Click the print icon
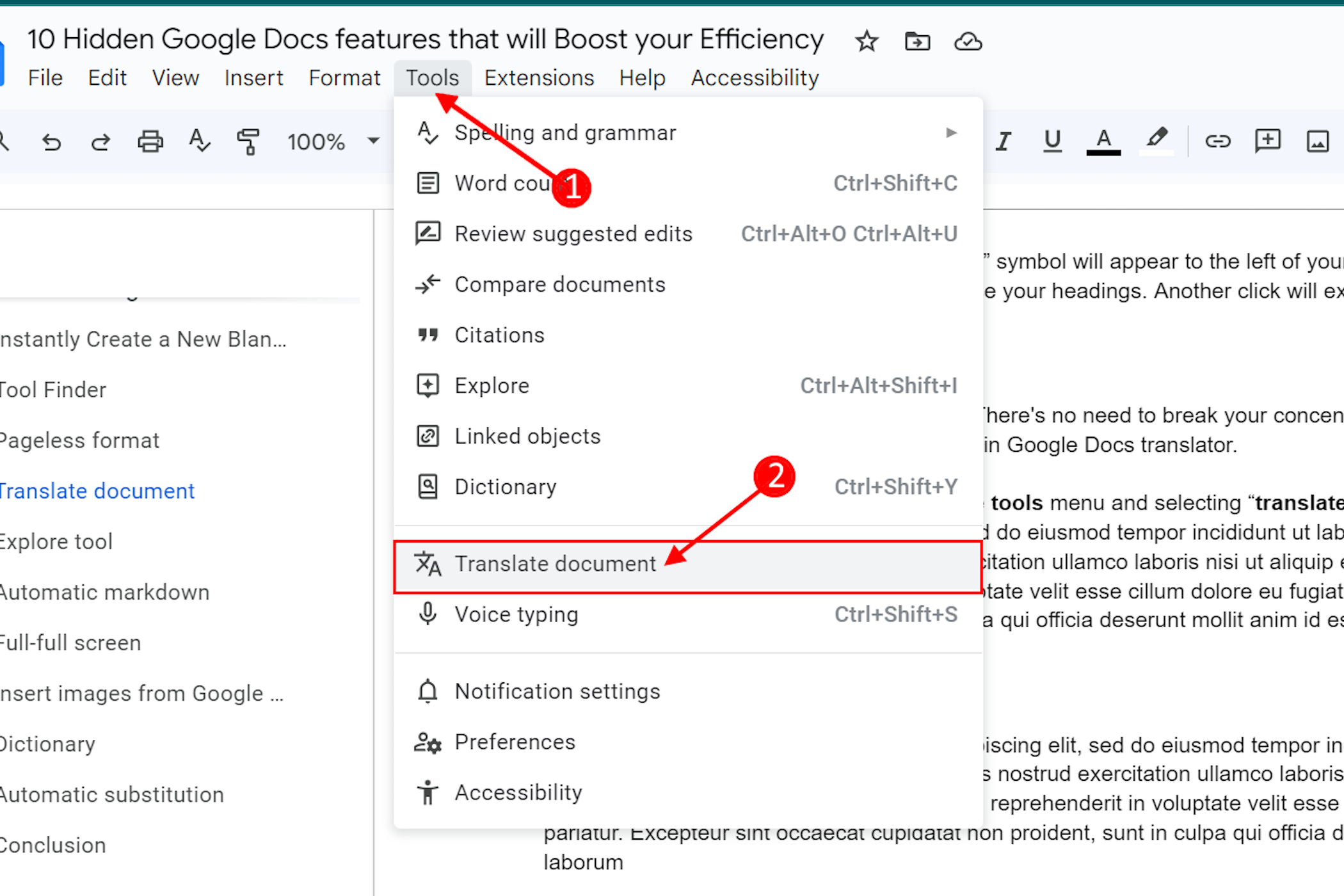Screen dimensions: 1344x896 [x=150, y=141]
